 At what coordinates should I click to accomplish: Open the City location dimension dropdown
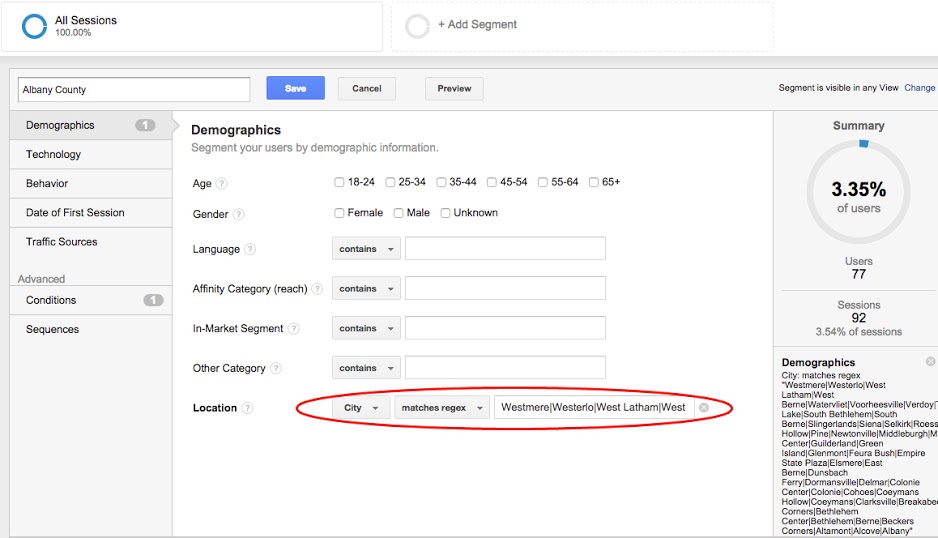click(361, 408)
